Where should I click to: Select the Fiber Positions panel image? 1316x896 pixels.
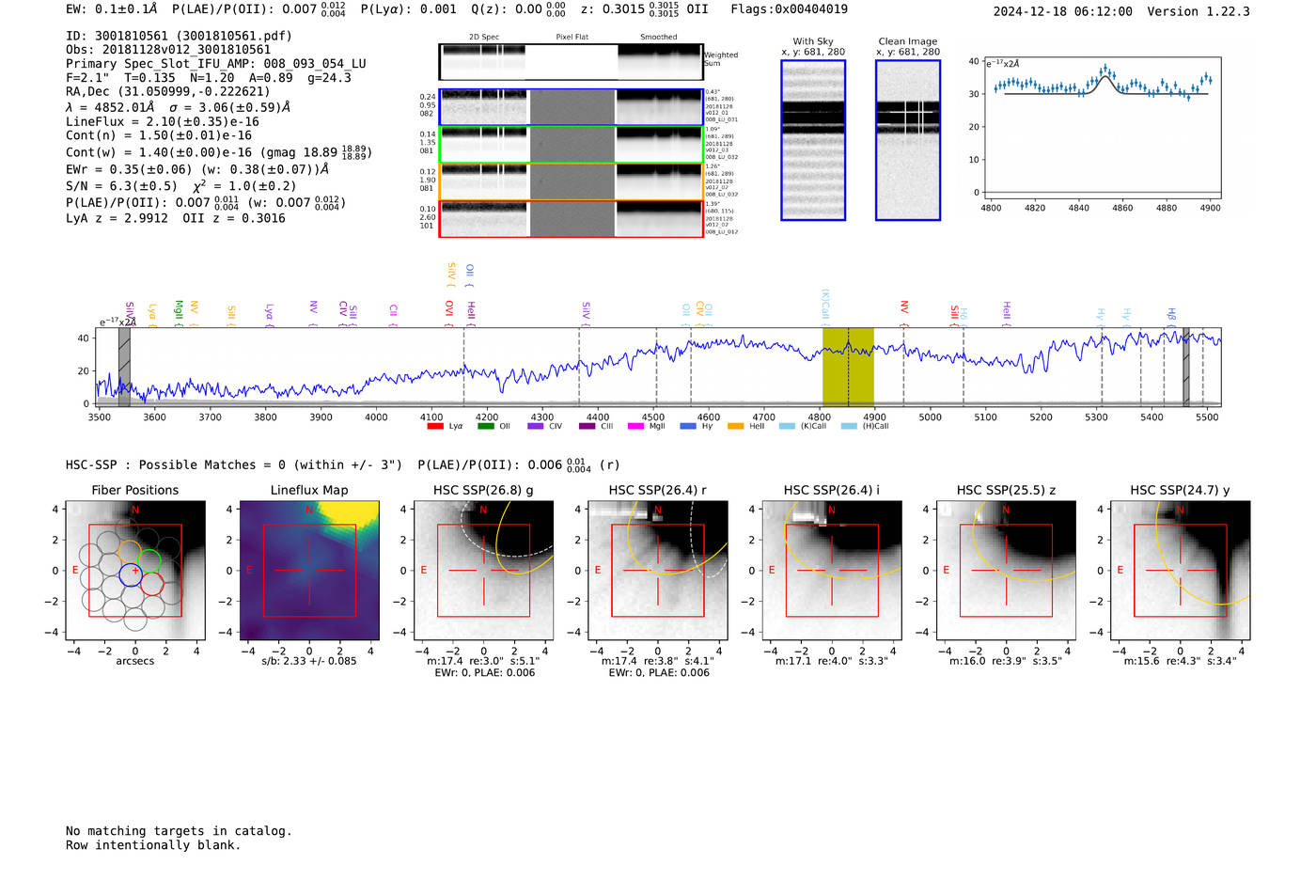135,571
